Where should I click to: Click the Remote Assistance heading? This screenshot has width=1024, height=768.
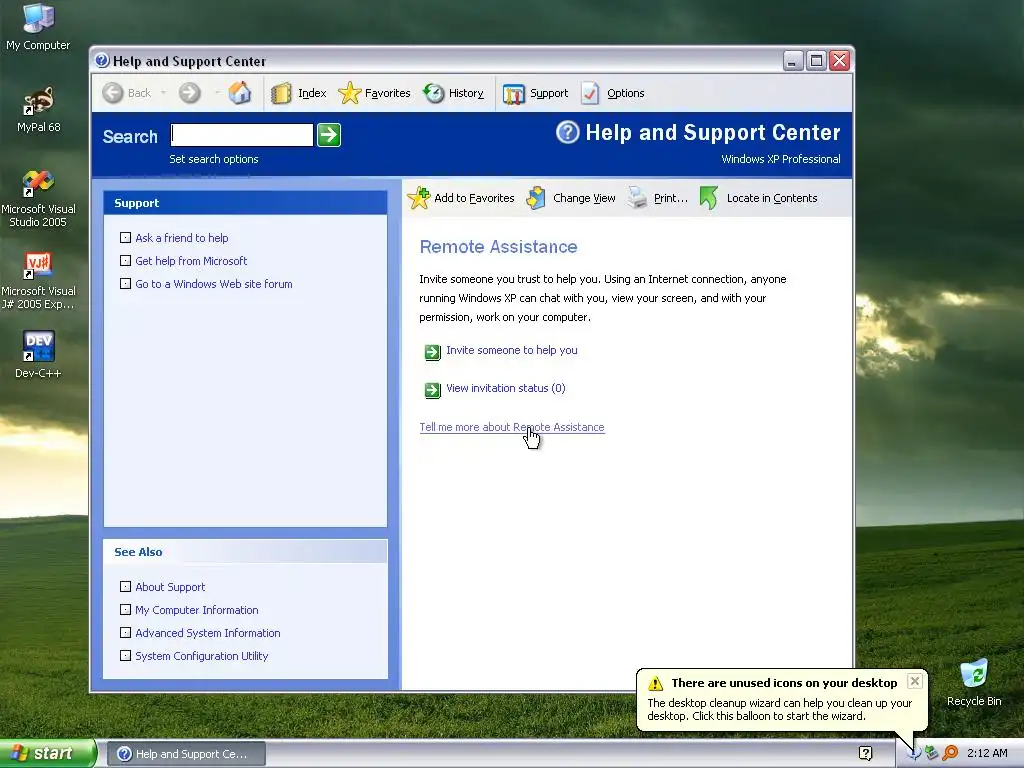[498, 247]
